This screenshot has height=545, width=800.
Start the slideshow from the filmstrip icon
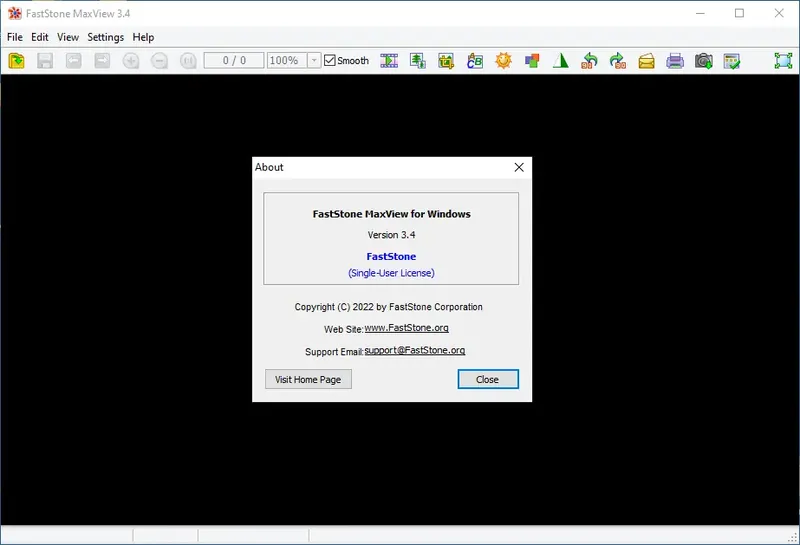pos(389,61)
